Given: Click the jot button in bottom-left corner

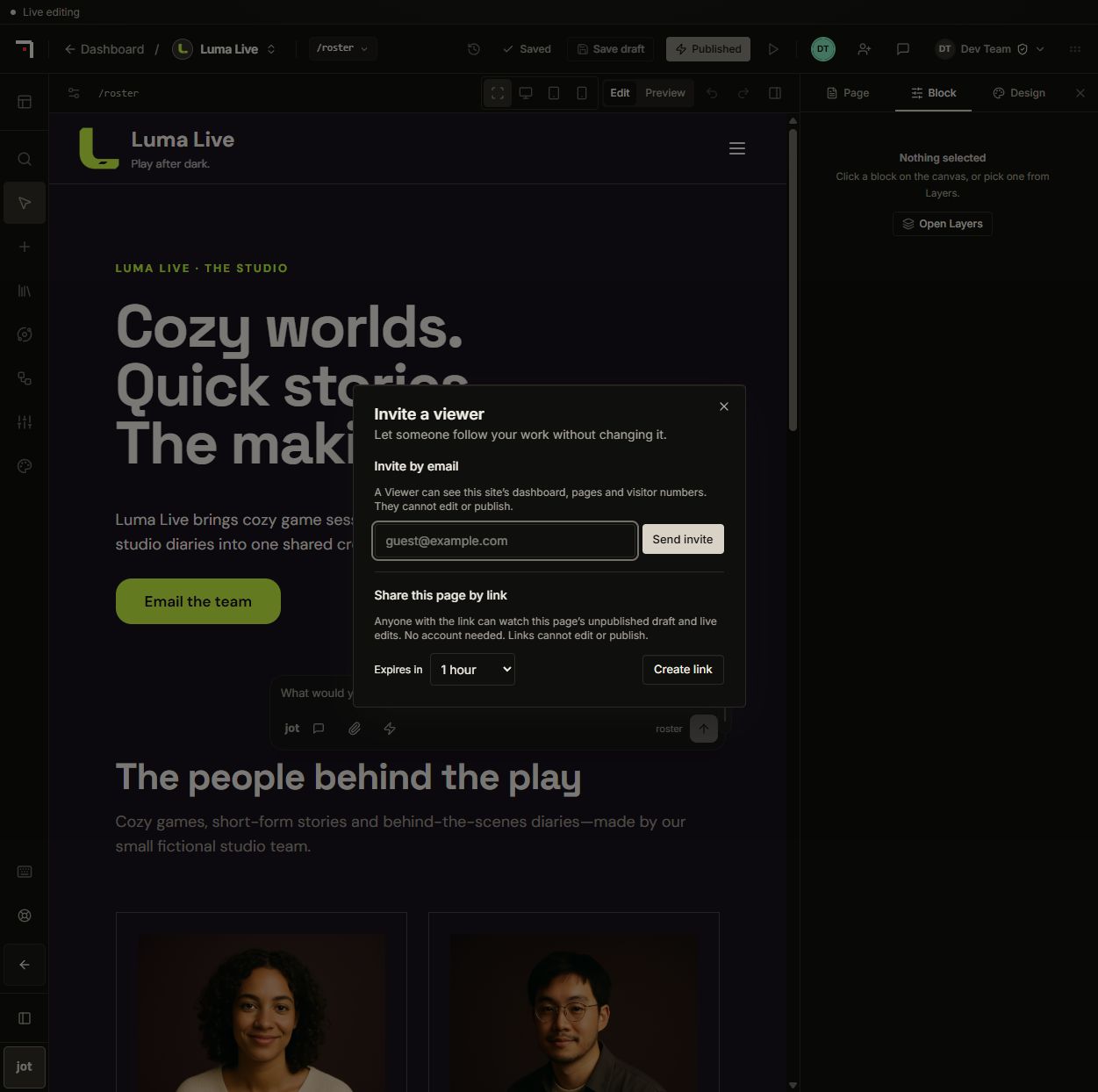Looking at the screenshot, I should pyautogui.click(x=24, y=1067).
